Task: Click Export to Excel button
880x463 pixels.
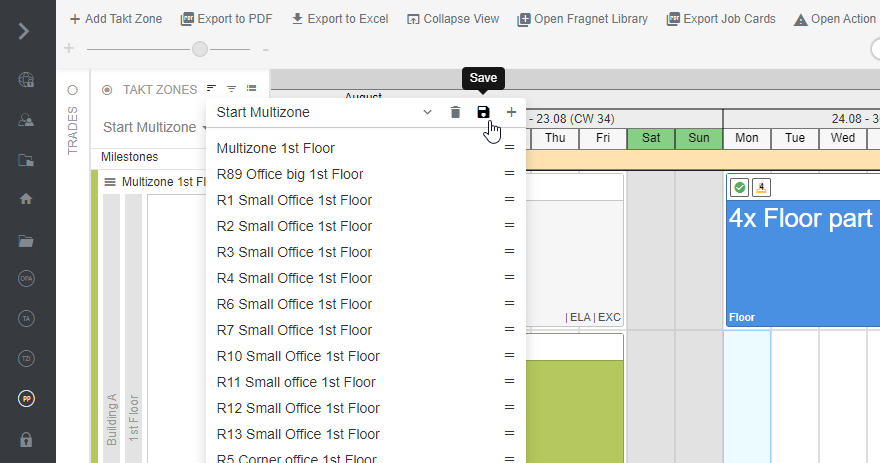Action: 341,19
